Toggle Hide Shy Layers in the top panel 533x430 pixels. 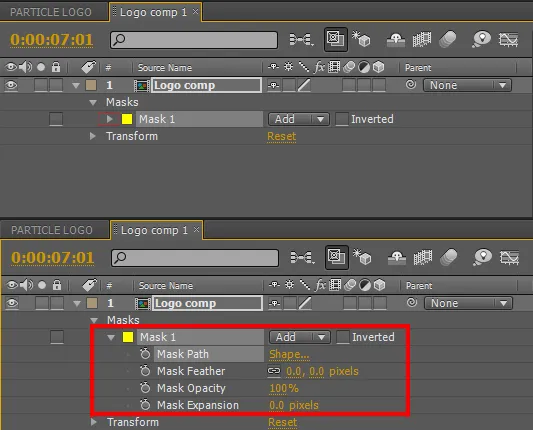point(396,40)
